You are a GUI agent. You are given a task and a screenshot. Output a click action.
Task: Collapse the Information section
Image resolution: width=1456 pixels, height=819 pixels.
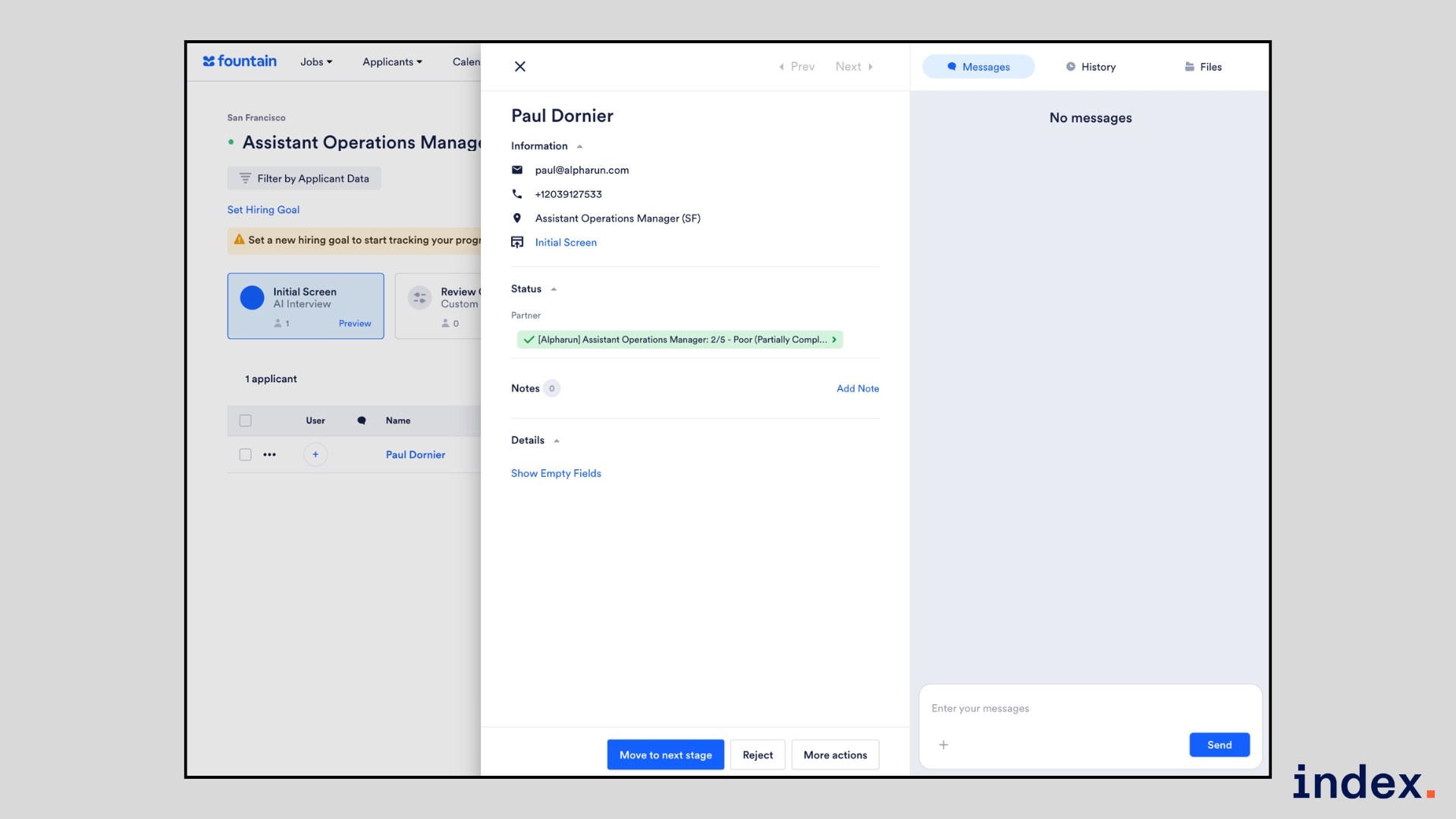tap(580, 146)
